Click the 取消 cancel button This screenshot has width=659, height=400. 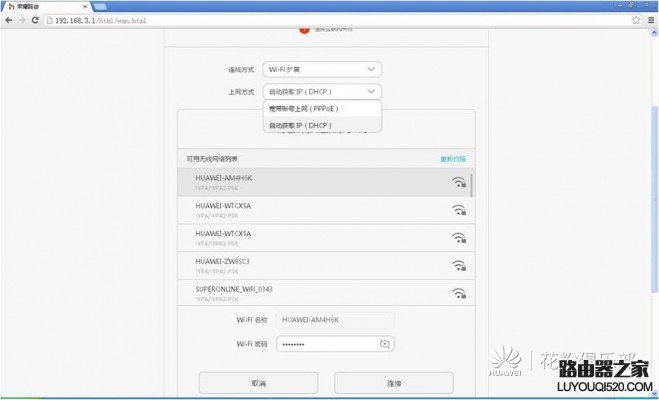click(258, 383)
